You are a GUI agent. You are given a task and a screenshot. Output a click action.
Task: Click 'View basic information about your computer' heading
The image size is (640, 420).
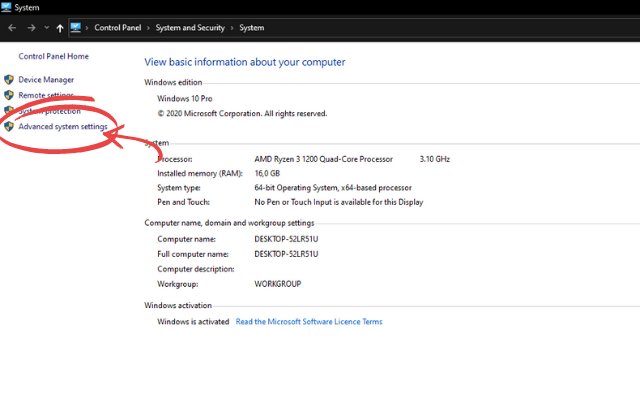point(244,62)
